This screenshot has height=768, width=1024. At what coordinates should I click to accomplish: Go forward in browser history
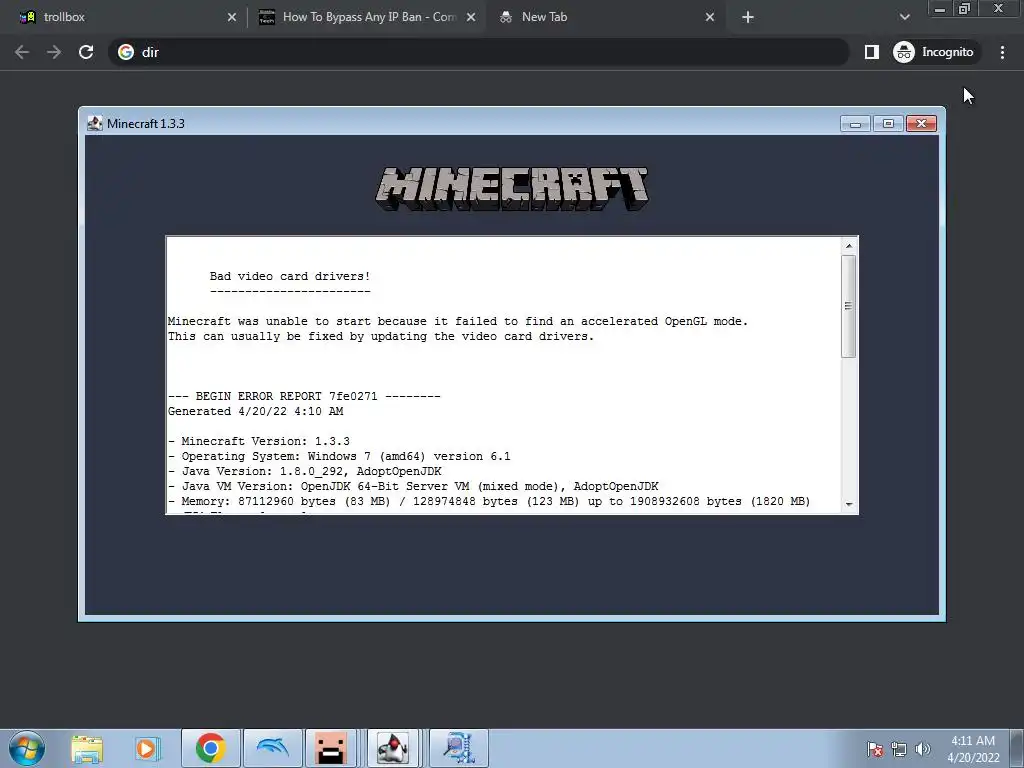(x=54, y=52)
